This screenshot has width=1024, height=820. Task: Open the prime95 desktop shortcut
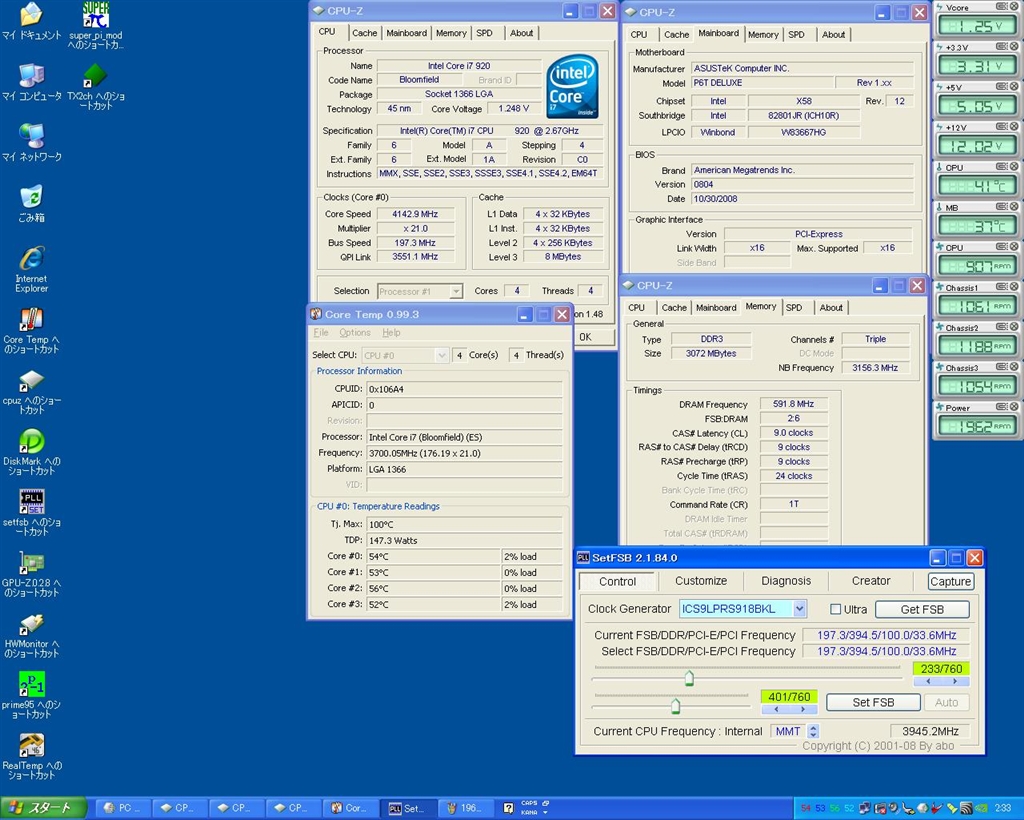[31, 685]
